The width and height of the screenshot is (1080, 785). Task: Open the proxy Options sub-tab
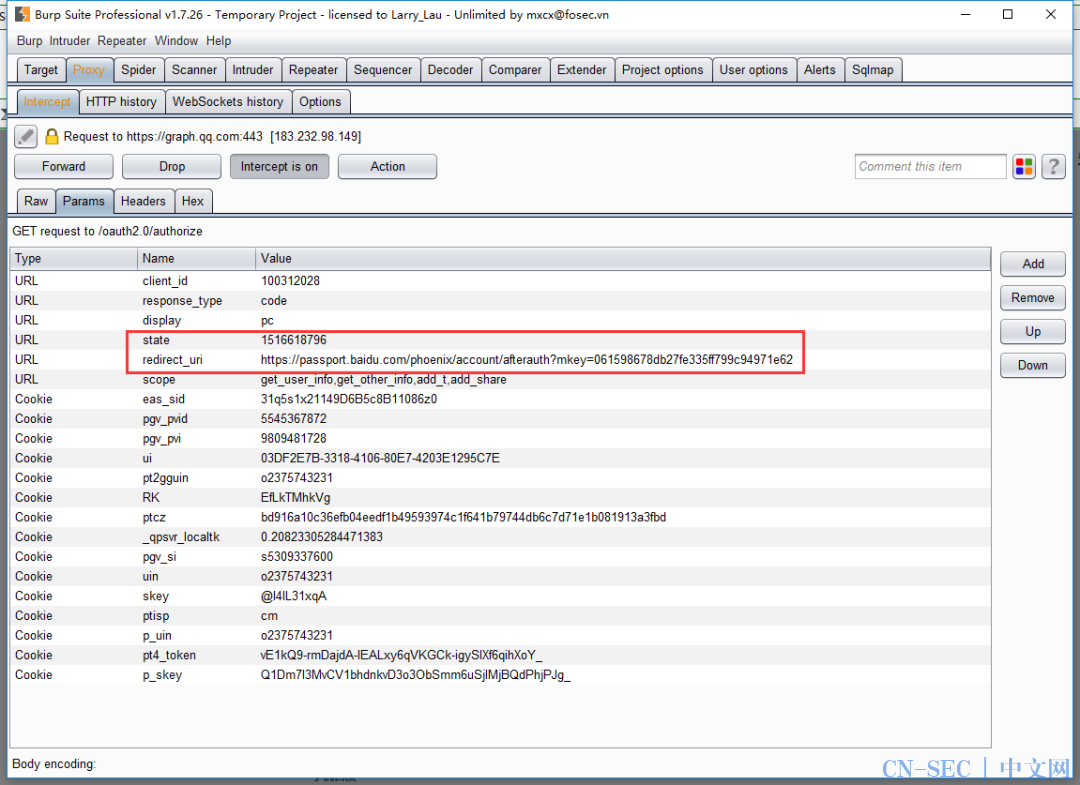pyautogui.click(x=320, y=102)
